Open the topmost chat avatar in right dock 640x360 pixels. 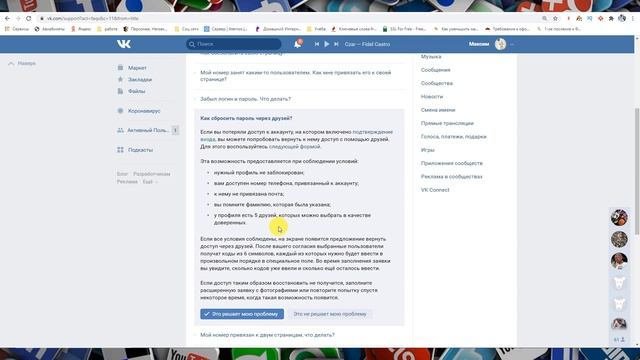click(619, 218)
